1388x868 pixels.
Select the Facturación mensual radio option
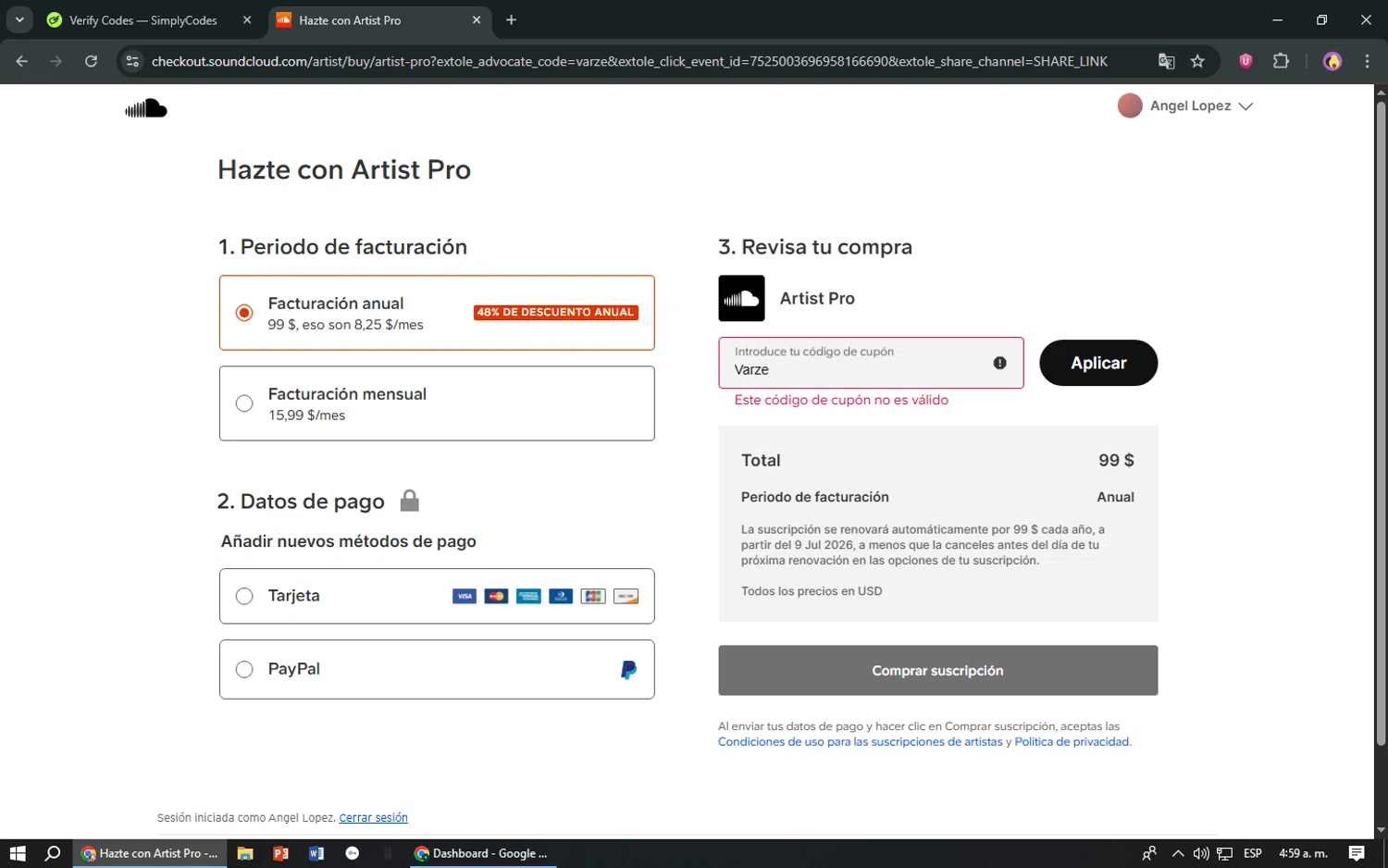[244, 403]
